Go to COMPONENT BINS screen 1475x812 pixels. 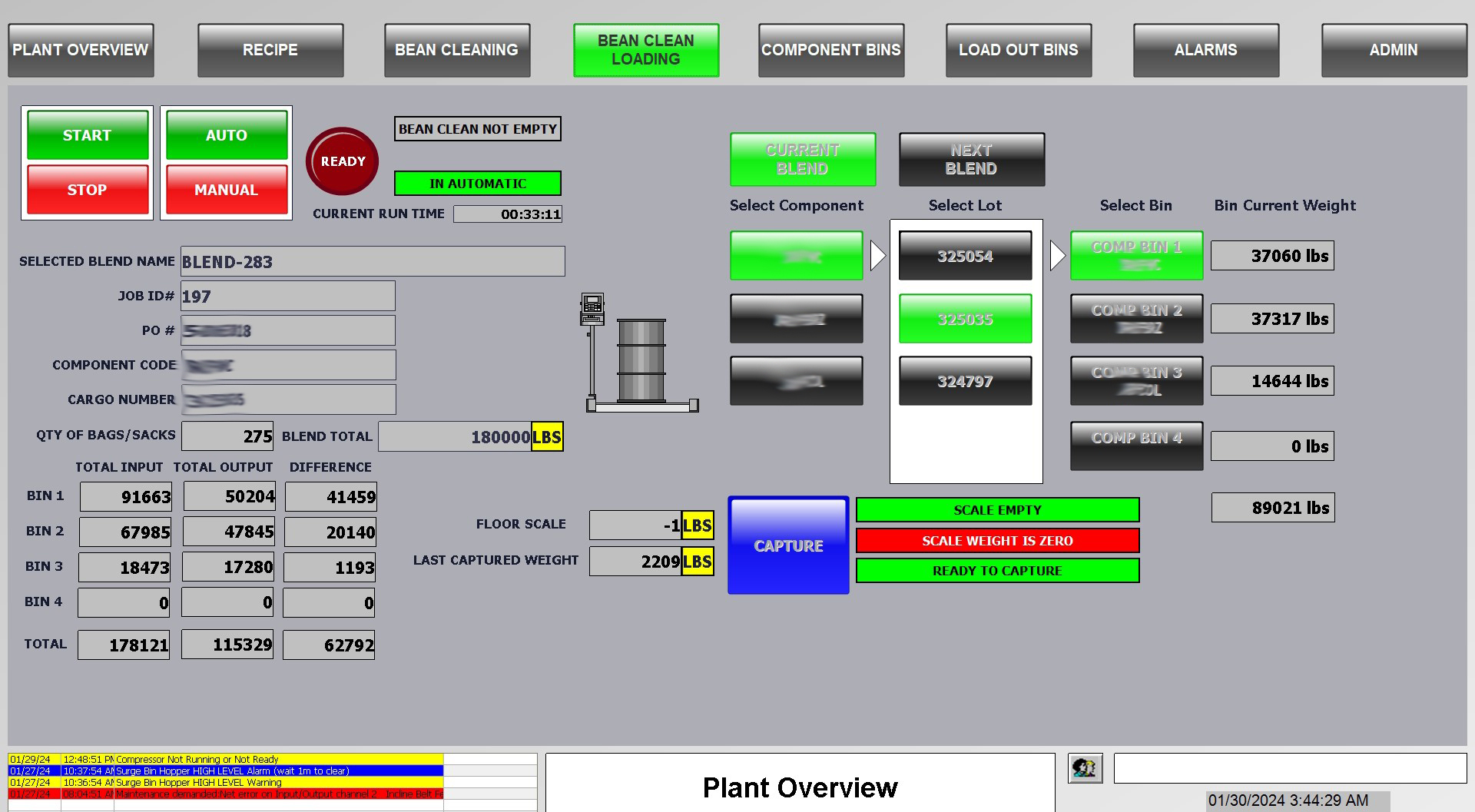(830, 50)
